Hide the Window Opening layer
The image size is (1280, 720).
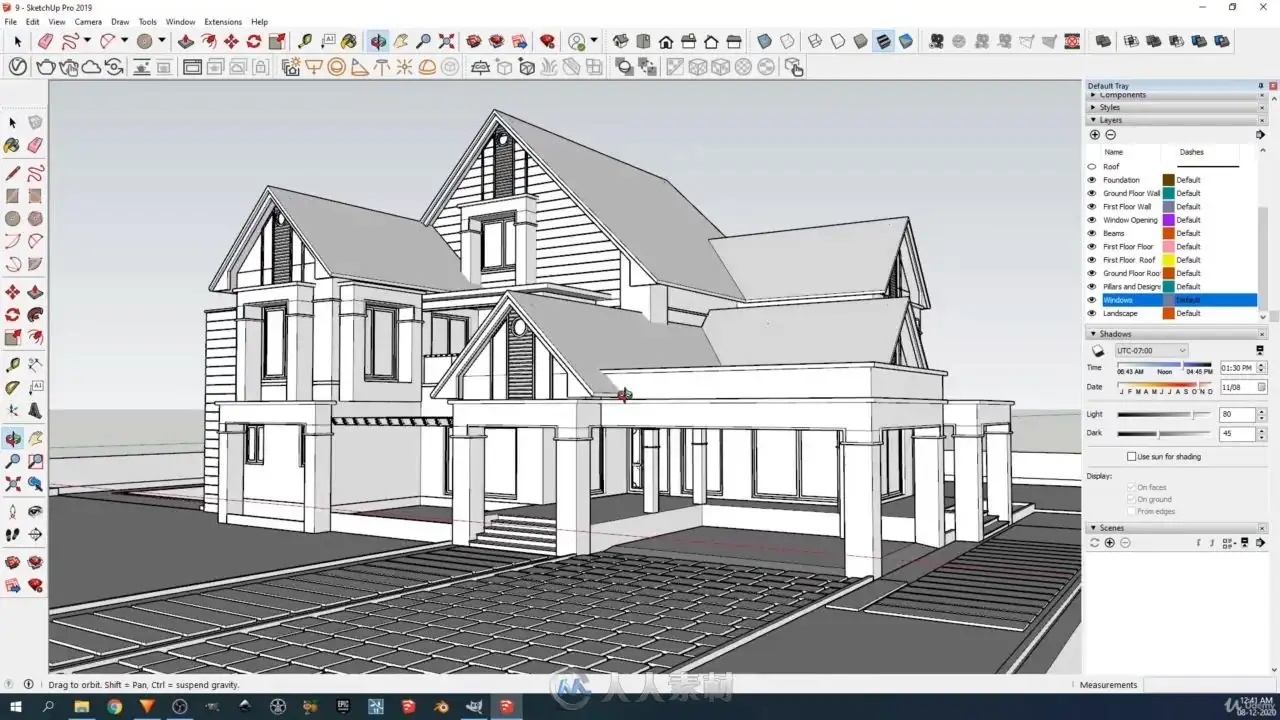point(1092,220)
